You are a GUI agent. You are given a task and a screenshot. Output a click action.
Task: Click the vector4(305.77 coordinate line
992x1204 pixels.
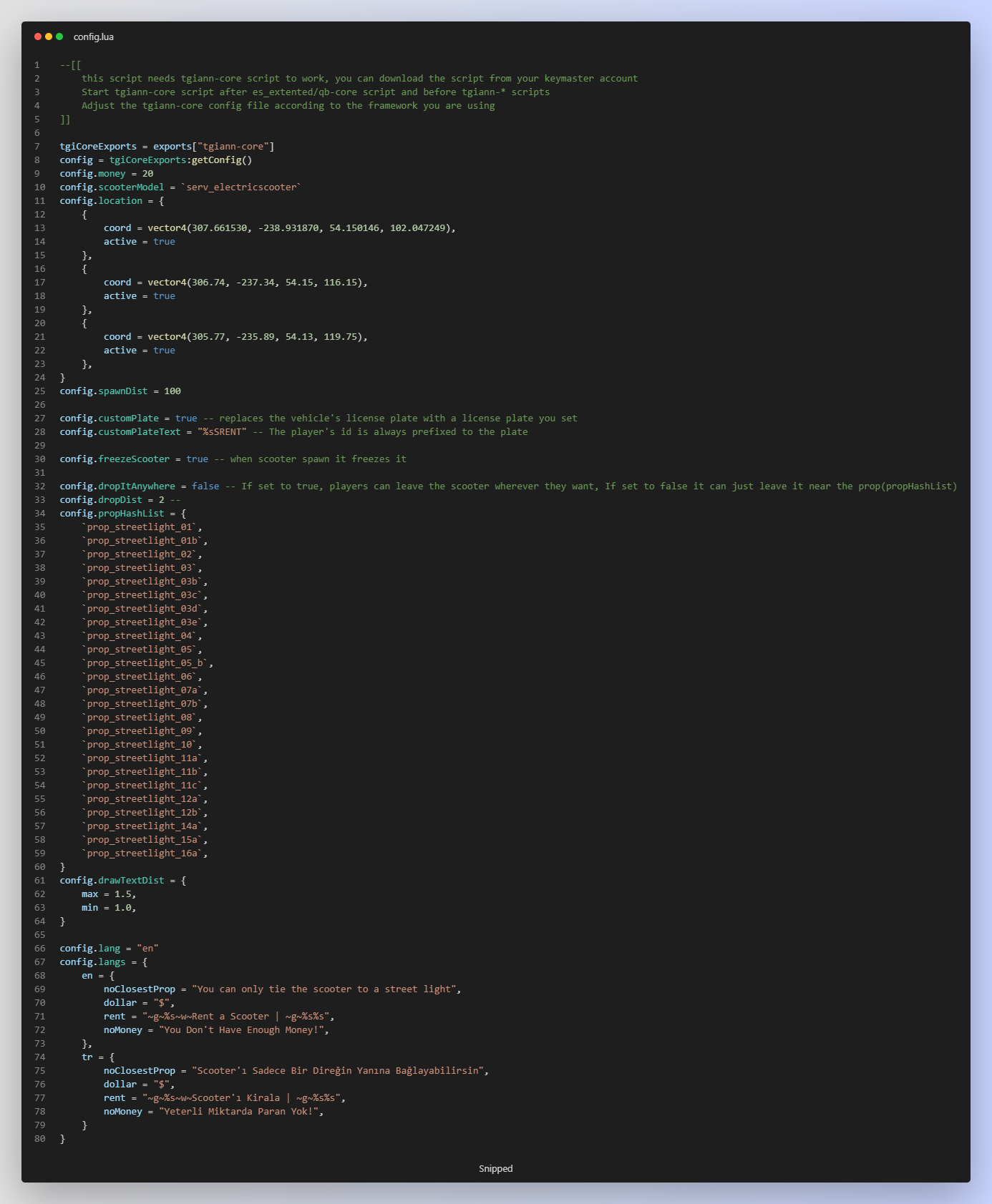coord(235,337)
